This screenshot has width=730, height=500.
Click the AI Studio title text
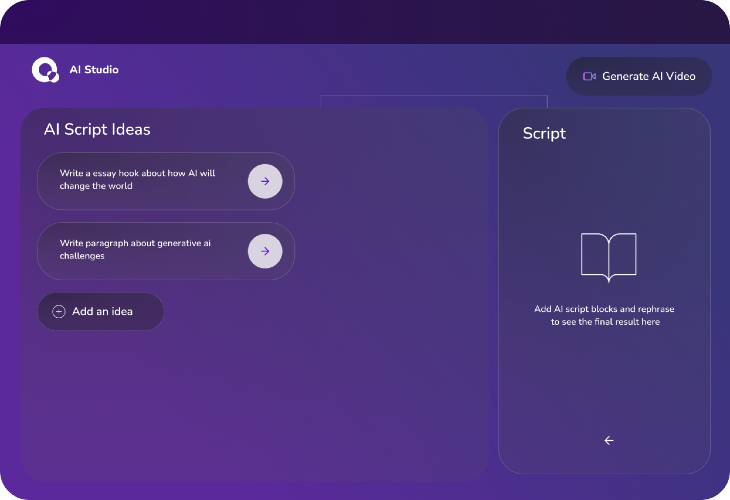pyautogui.click(x=94, y=70)
